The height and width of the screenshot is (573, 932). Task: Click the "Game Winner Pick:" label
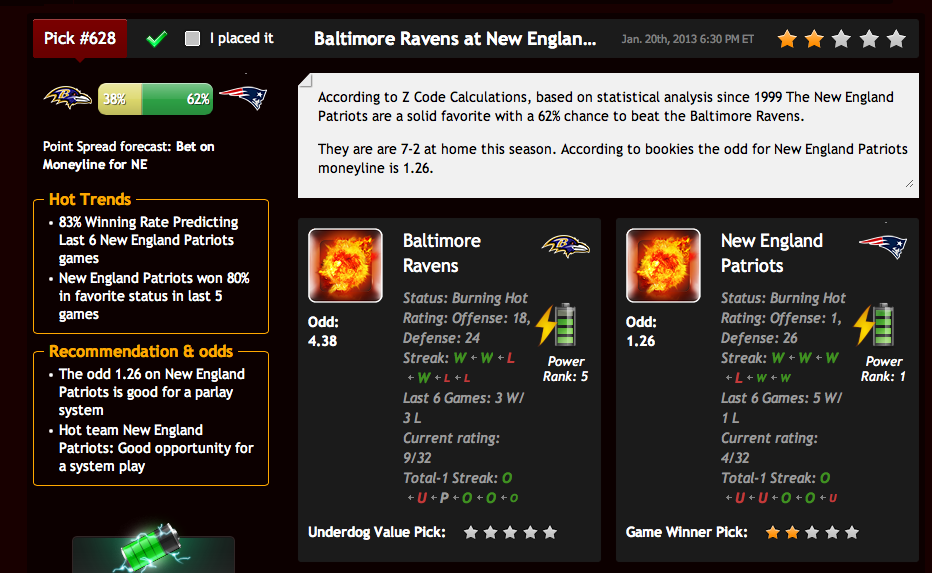[687, 532]
